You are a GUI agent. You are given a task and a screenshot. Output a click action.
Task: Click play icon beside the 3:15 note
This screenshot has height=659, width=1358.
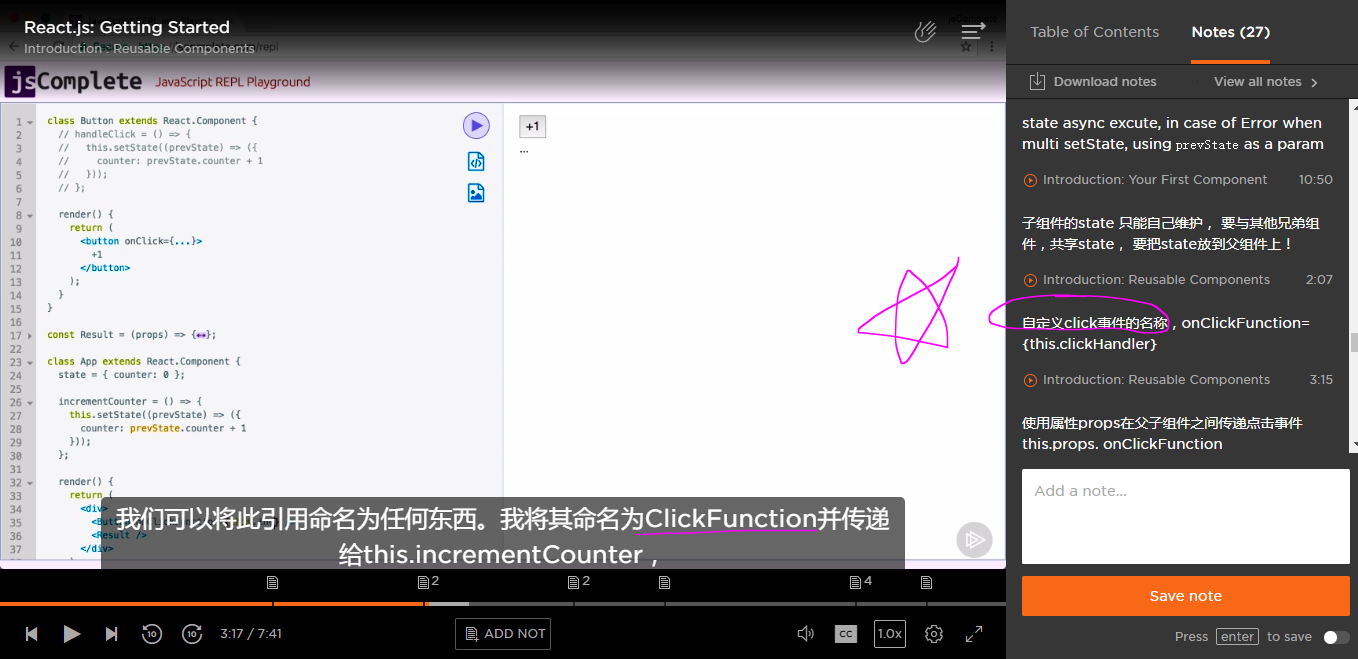(x=1030, y=380)
